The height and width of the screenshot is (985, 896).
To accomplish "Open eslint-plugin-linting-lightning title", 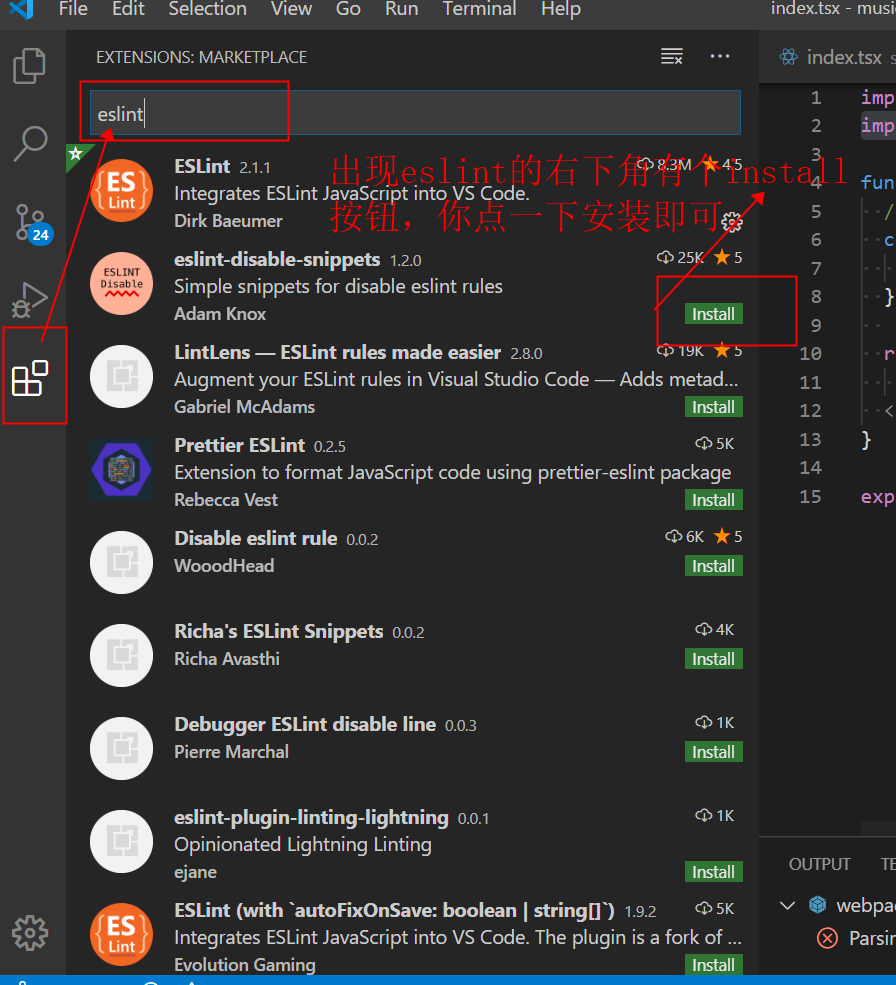I will point(311,817).
